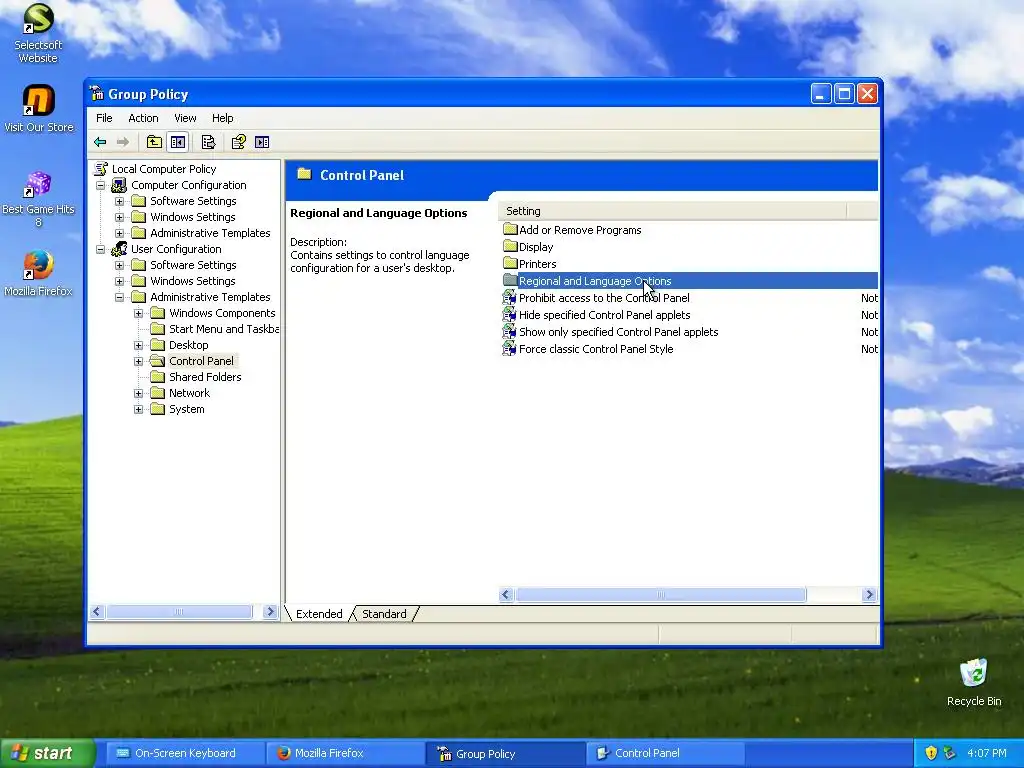The height and width of the screenshot is (768, 1024).
Task: Click the Group Policy title bar icon
Action: (97, 93)
